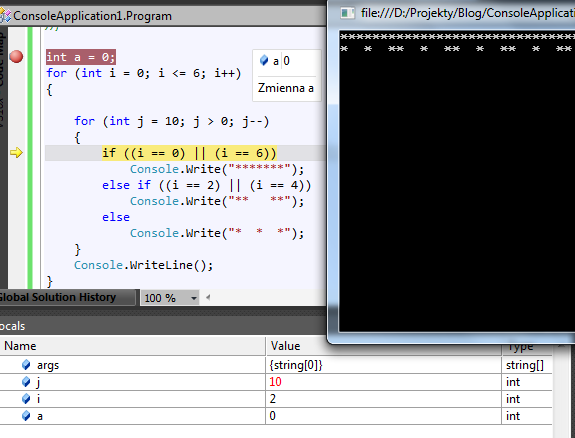
Task: Click the Locals panel title
Action: point(12,326)
